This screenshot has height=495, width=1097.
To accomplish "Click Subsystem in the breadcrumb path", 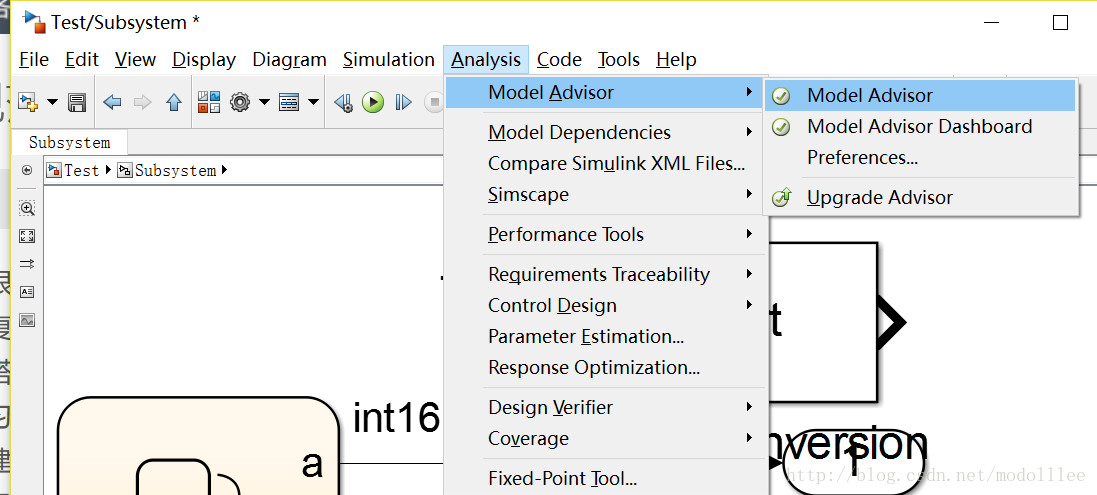I will pos(175,170).
